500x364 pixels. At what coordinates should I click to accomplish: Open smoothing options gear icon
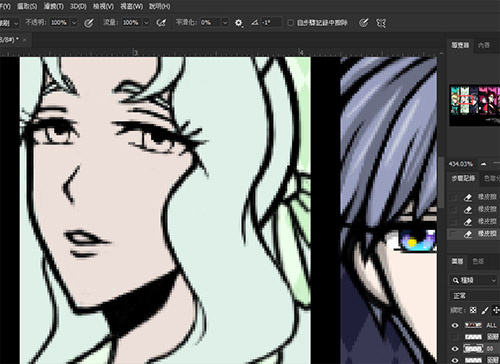click(x=239, y=23)
